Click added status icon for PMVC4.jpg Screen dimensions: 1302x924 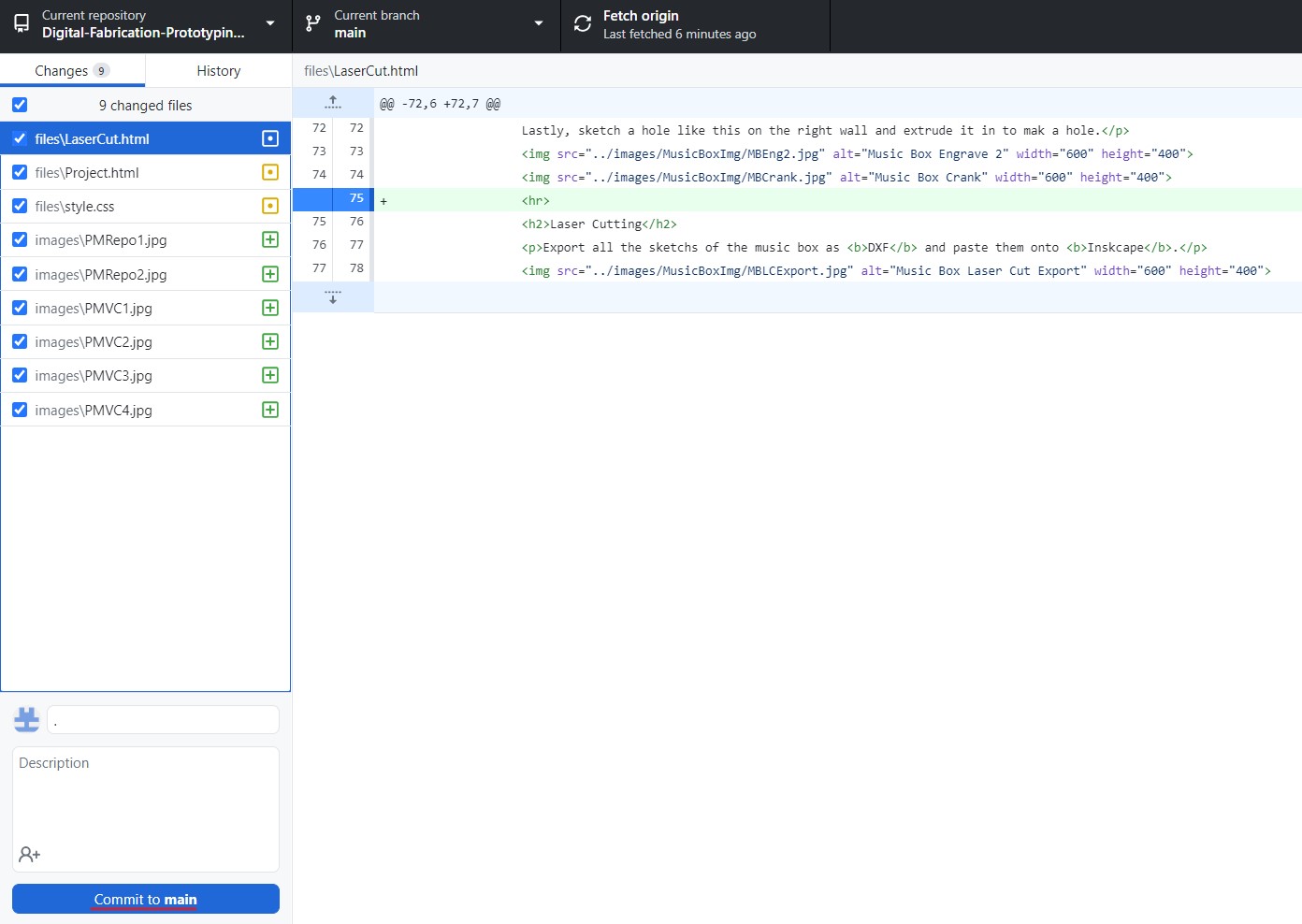click(270, 410)
